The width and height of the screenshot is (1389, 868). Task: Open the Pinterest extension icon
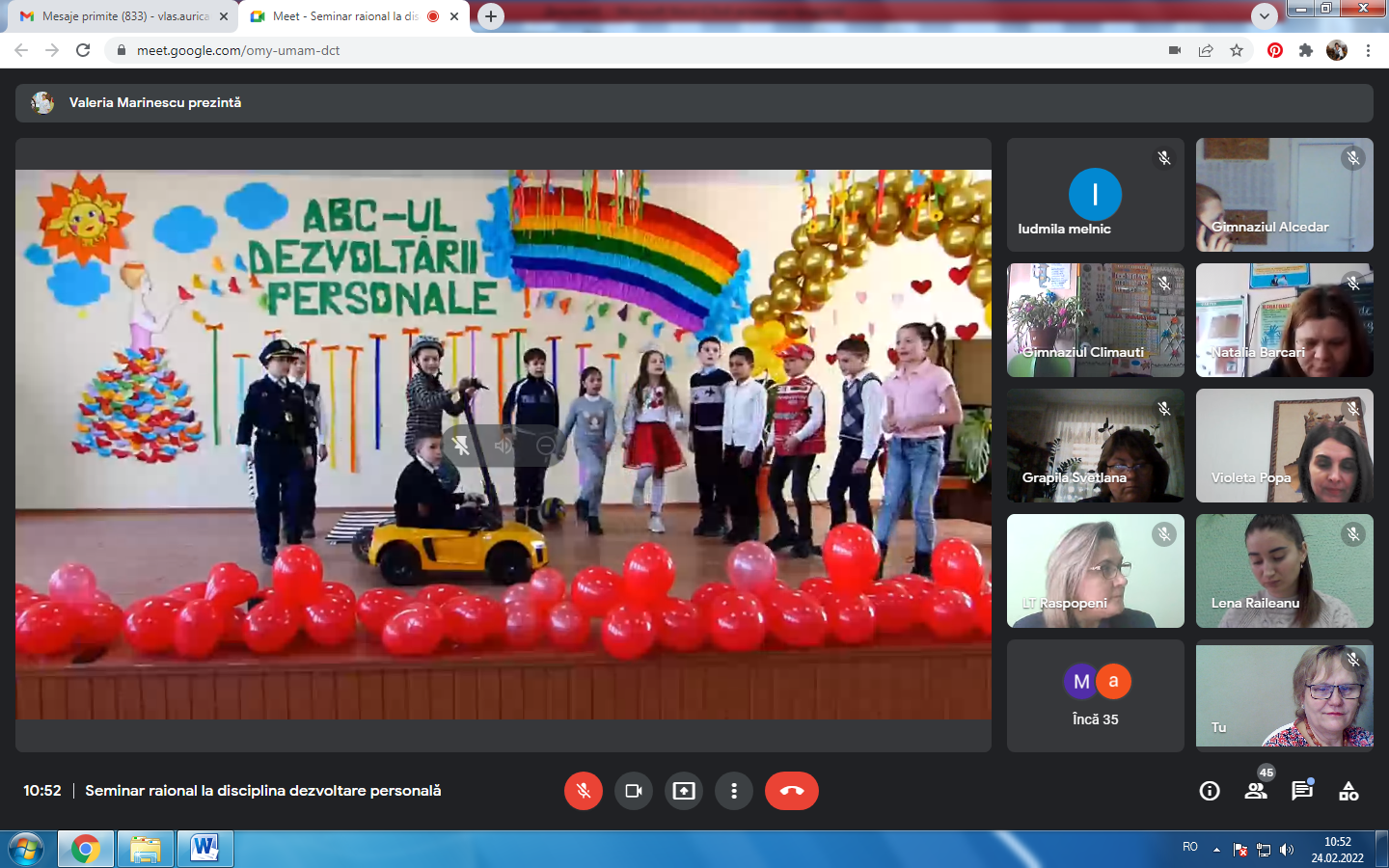click(1275, 50)
